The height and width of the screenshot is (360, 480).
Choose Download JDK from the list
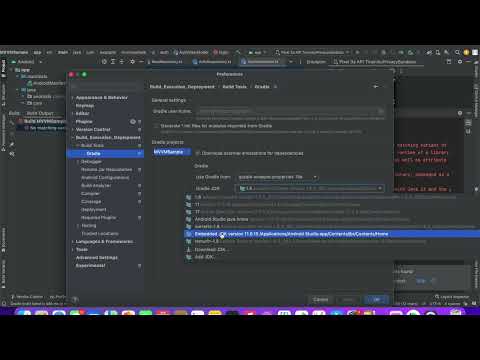pyautogui.click(x=210, y=249)
